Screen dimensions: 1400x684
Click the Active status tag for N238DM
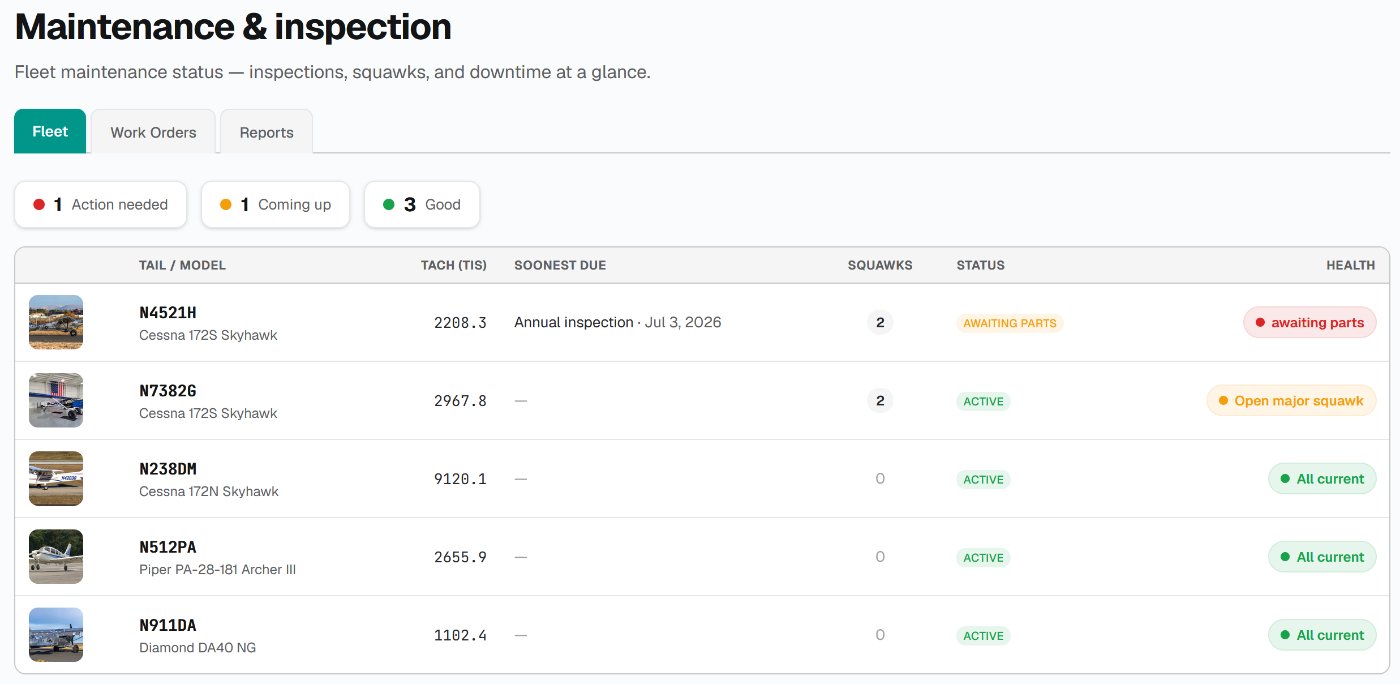point(984,479)
